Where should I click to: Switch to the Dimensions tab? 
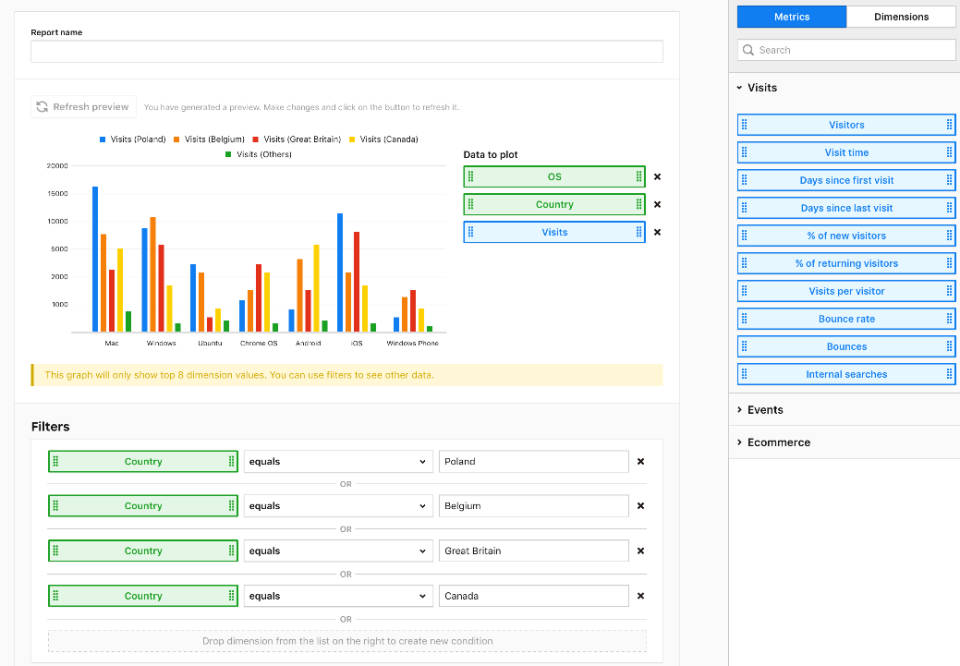pyautogui.click(x=901, y=16)
